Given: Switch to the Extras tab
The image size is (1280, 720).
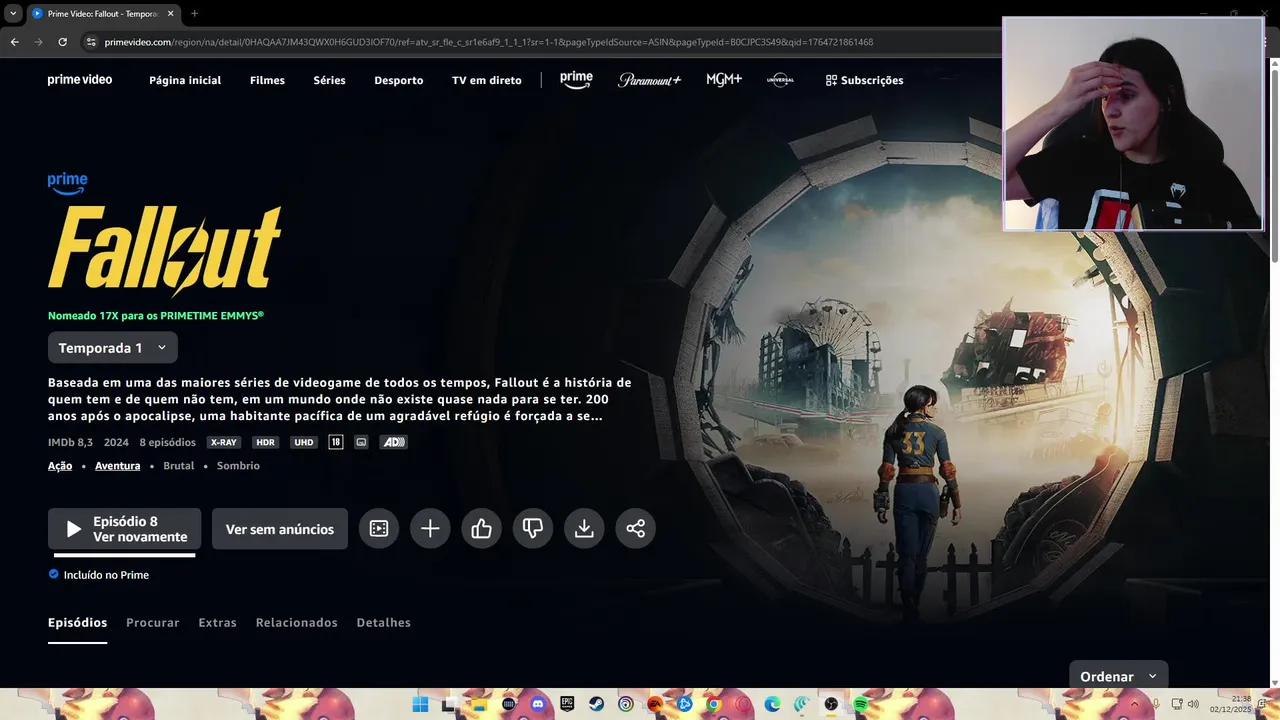Looking at the screenshot, I should click(x=217, y=622).
